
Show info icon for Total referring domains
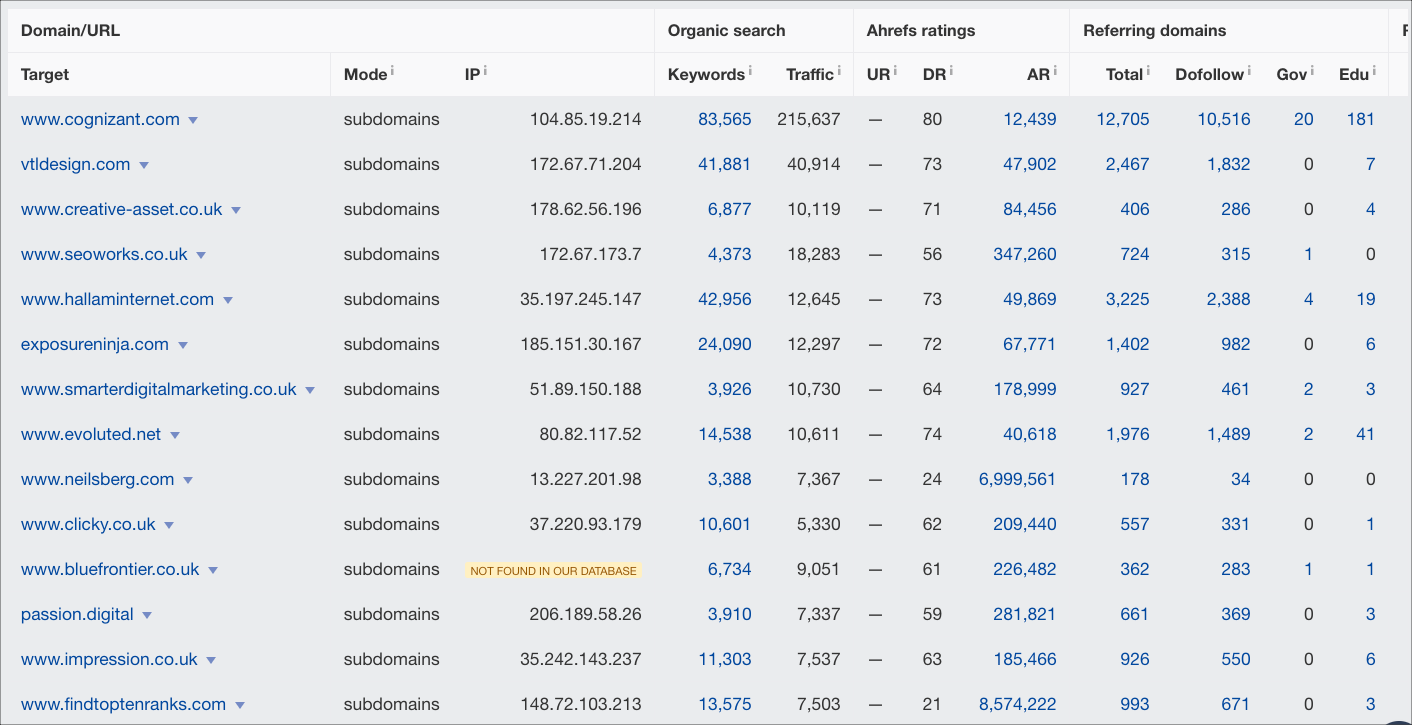(x=1147, y=71)
